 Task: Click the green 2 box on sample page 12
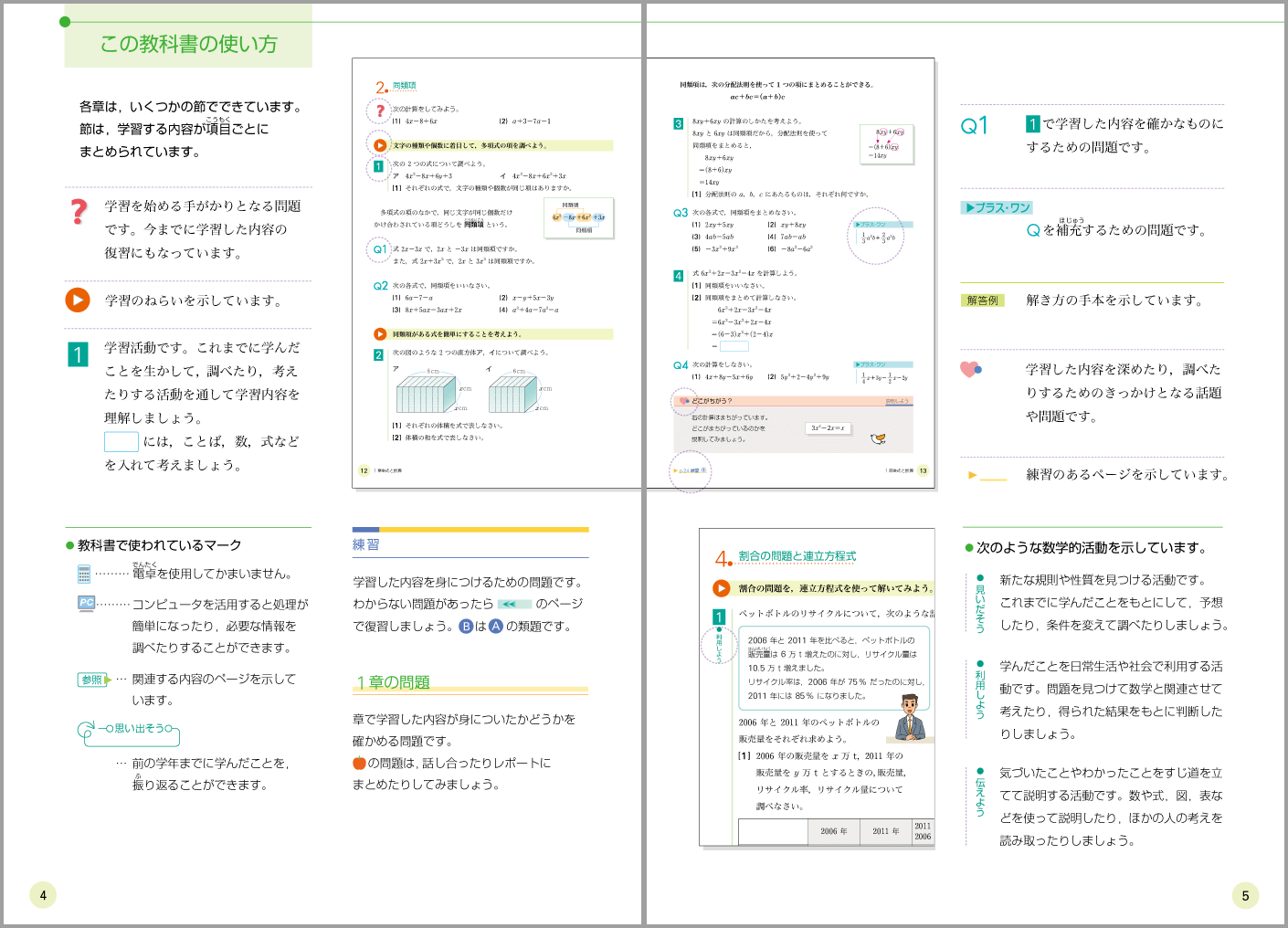pyautogui.click(x=378, y=355)
